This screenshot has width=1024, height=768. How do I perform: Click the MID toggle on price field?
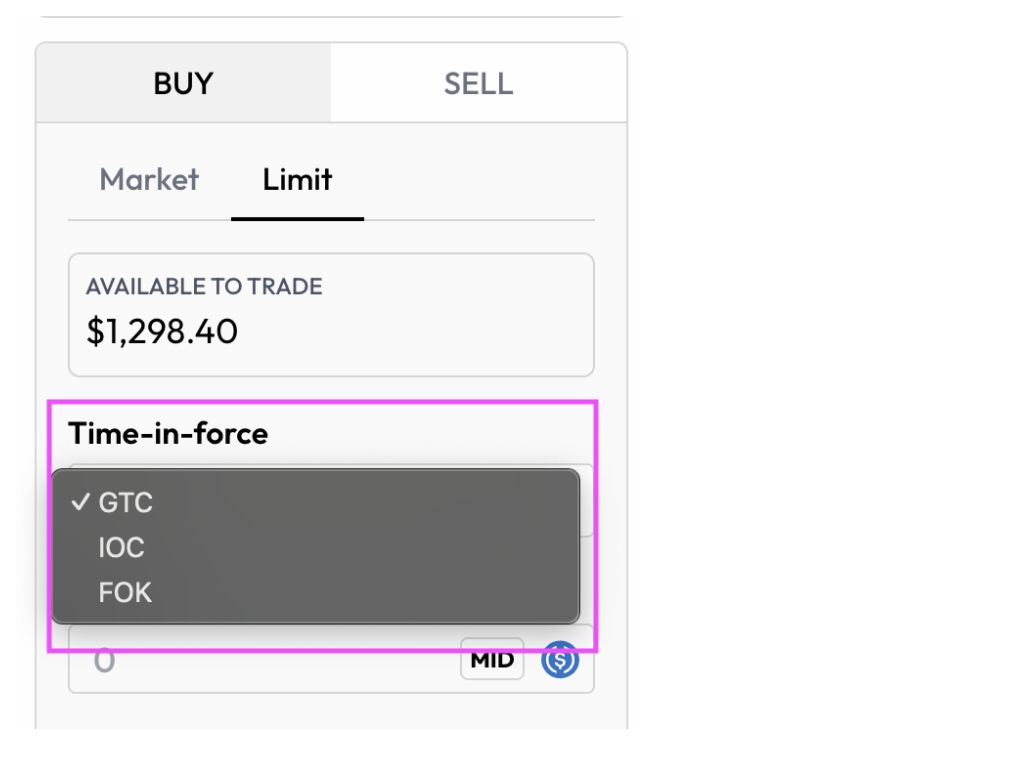coord(491,659)
